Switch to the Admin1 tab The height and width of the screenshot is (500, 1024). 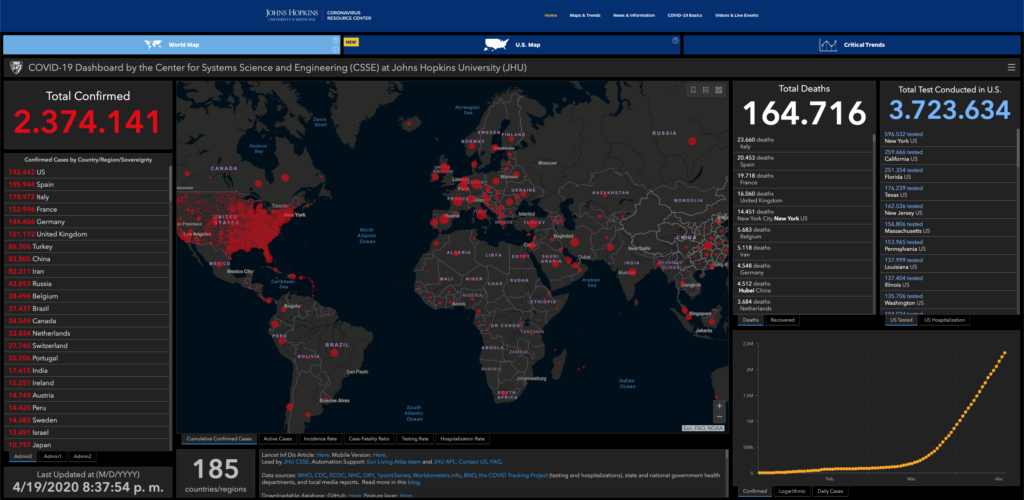52,456
